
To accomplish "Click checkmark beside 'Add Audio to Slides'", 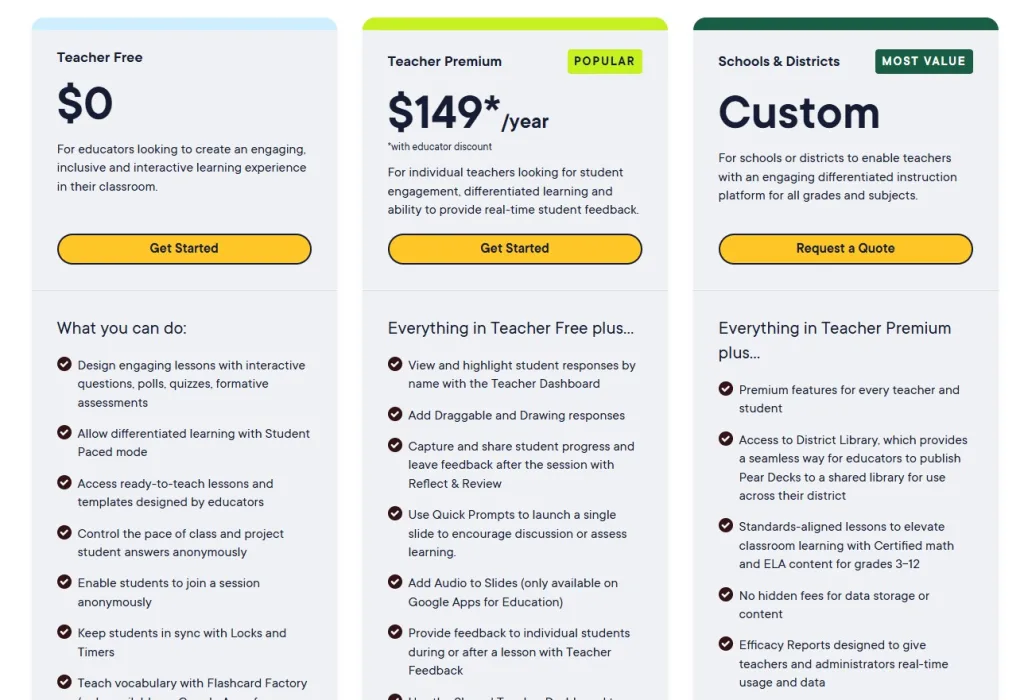I will point(395,582).
